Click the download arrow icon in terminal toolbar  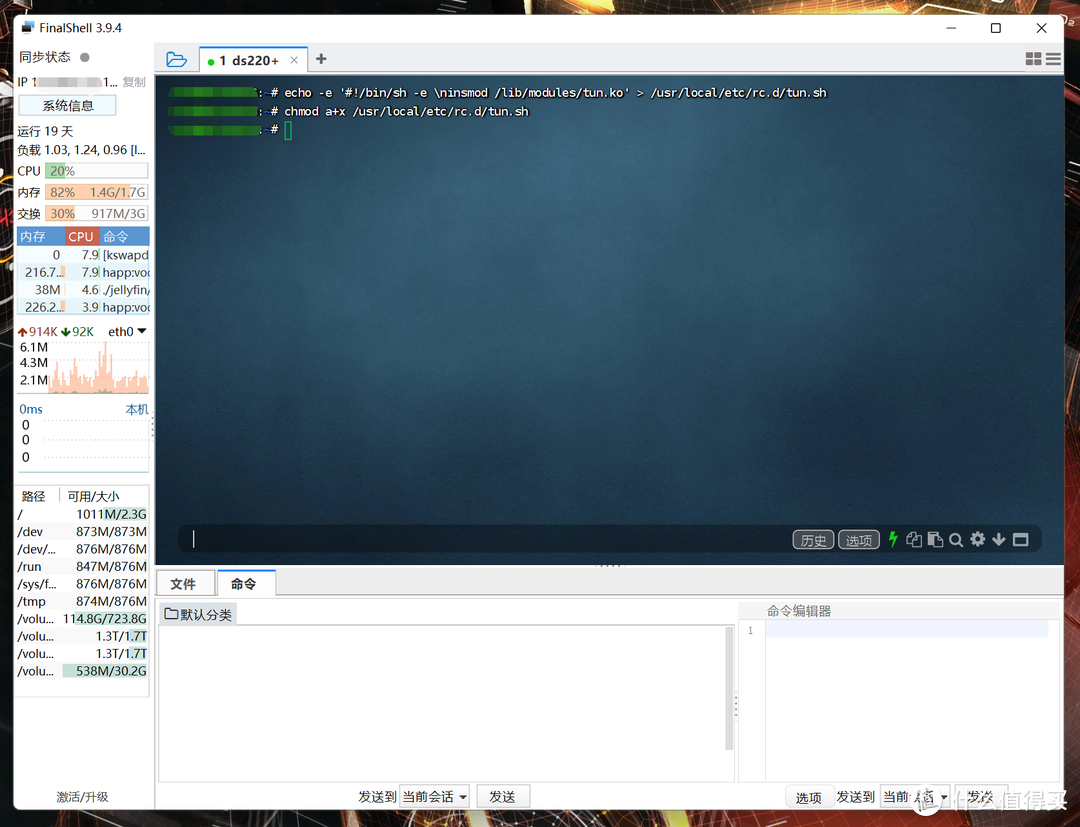998,539
